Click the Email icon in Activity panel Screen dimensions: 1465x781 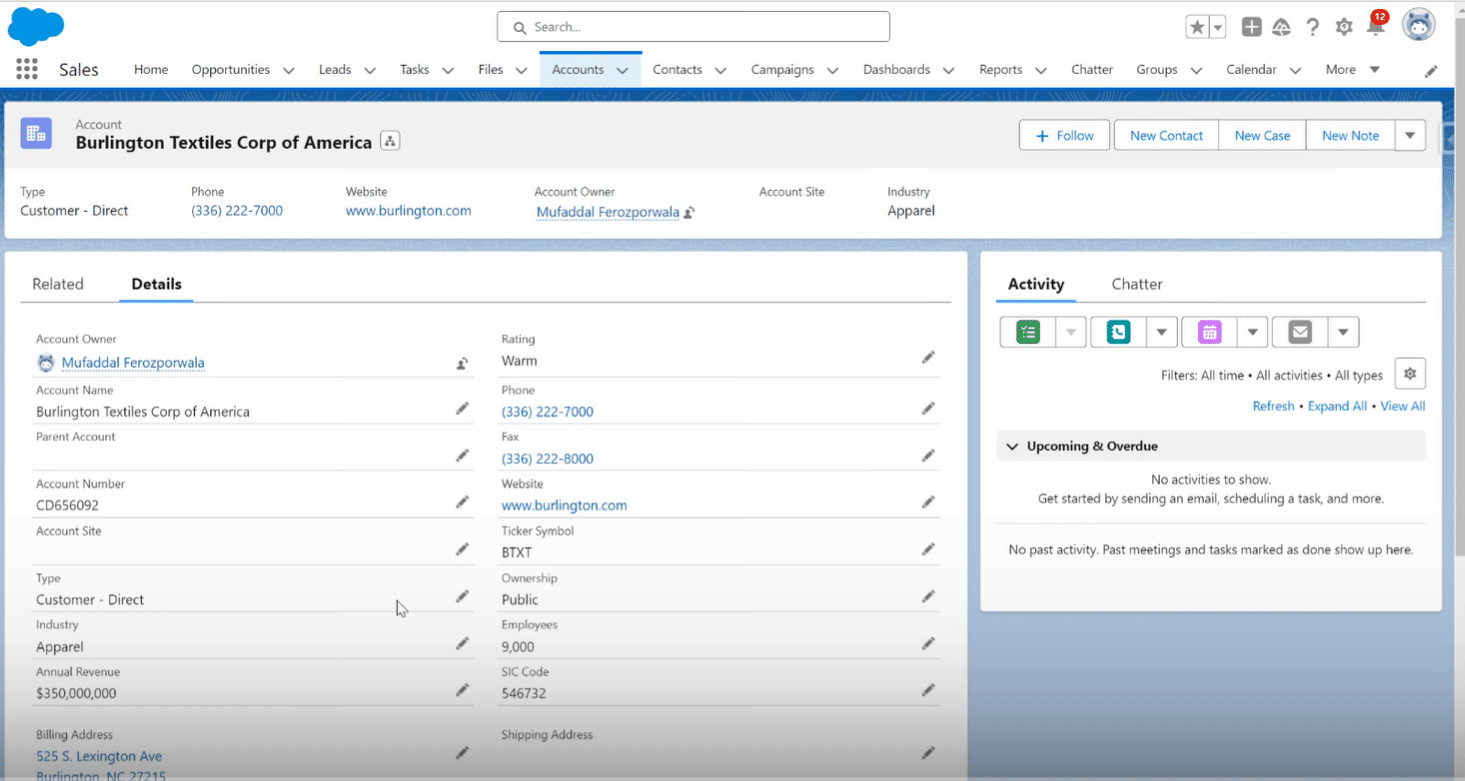click(x=1300, y=332)
